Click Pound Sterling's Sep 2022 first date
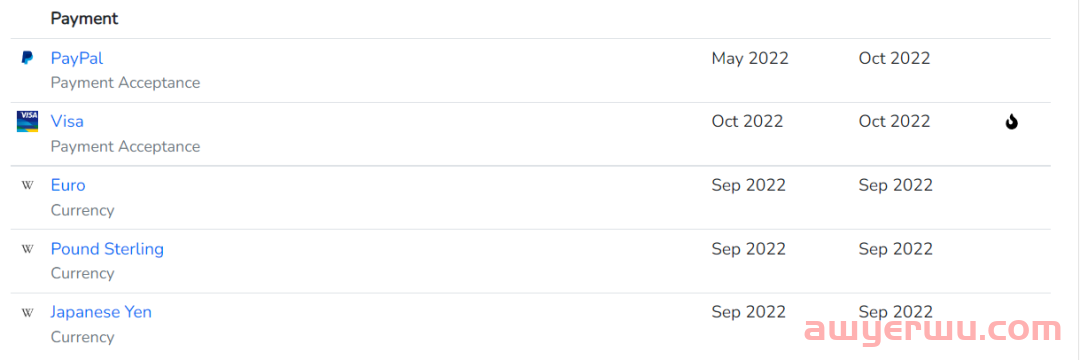Viewport: 1080px width, 360px height. point(749,248)
